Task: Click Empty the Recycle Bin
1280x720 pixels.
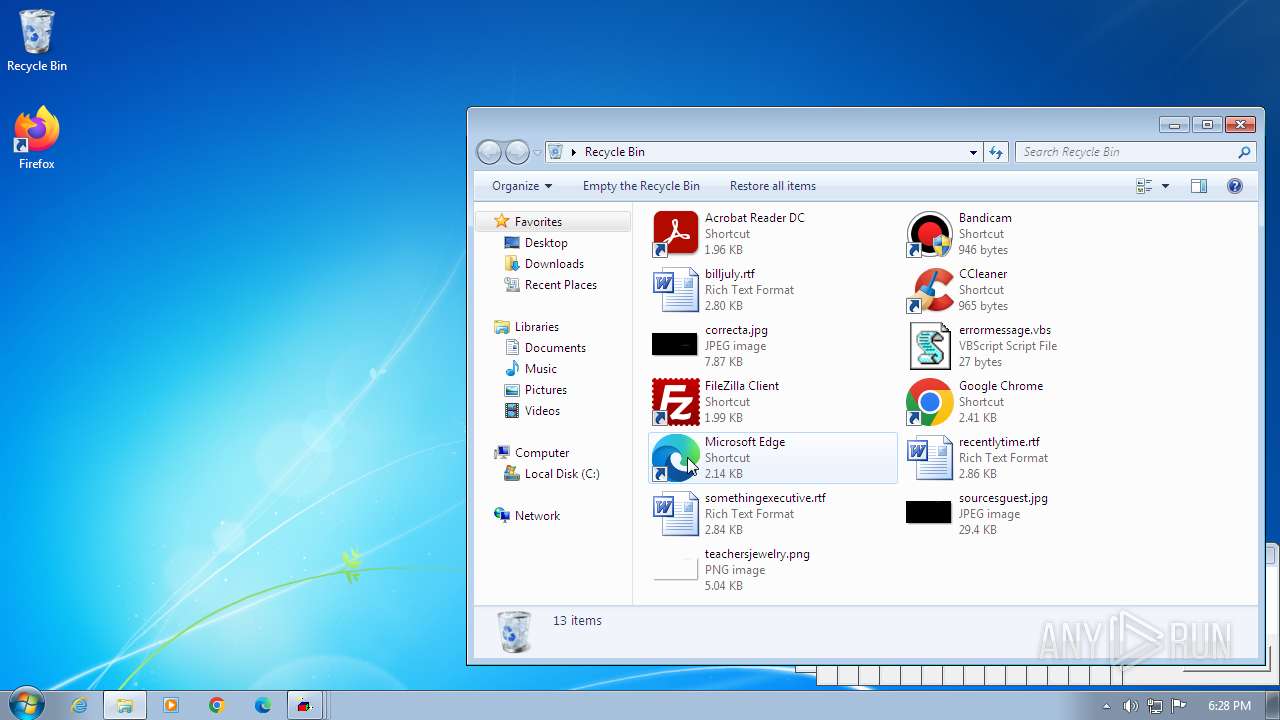Action: (x=641, y=186)
